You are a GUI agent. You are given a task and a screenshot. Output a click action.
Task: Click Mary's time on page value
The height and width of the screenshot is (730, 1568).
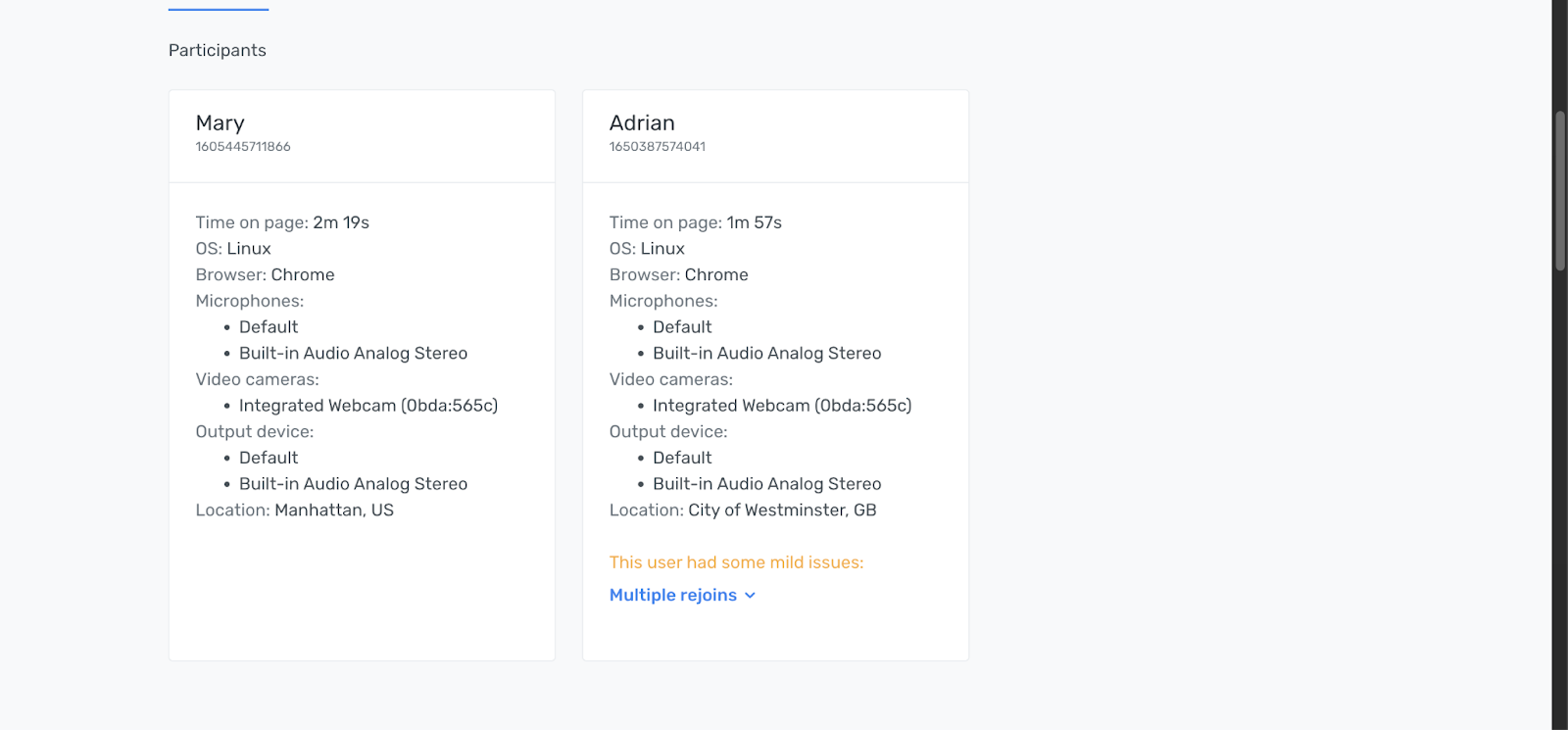[341, 222]
